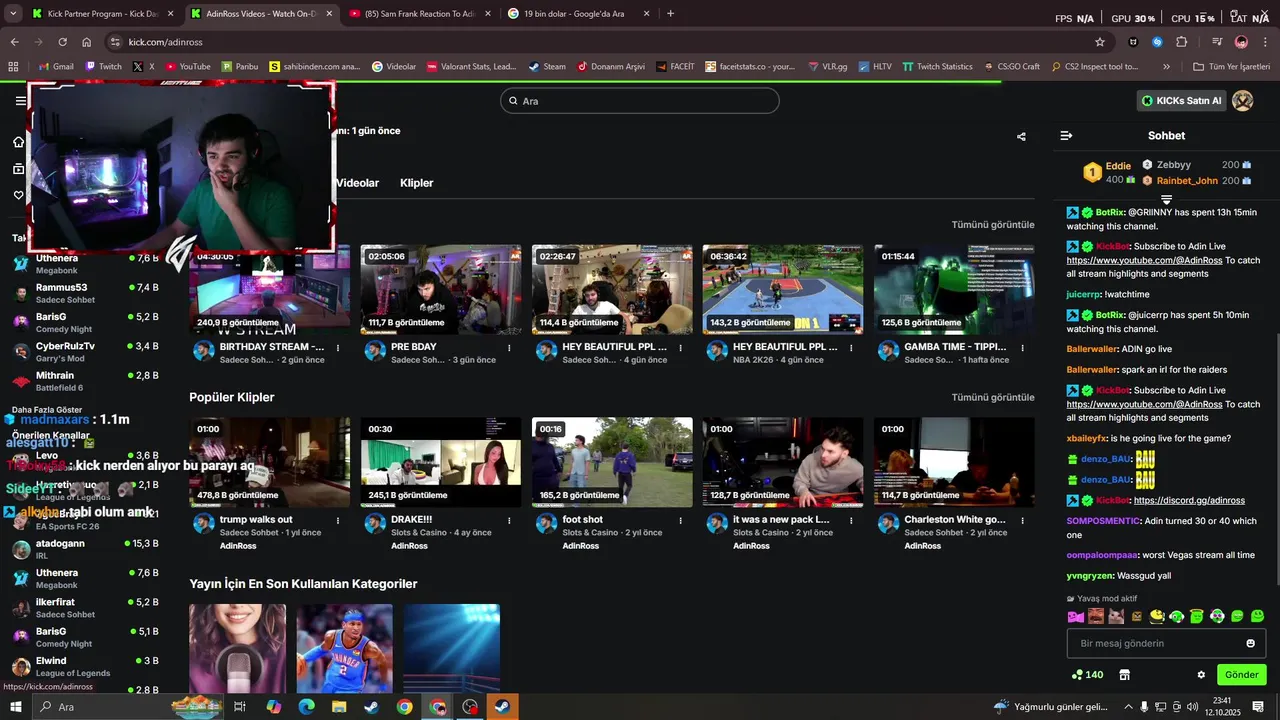
Task: Open options for GAMBA TIME video
Action: coord(1022,348)
